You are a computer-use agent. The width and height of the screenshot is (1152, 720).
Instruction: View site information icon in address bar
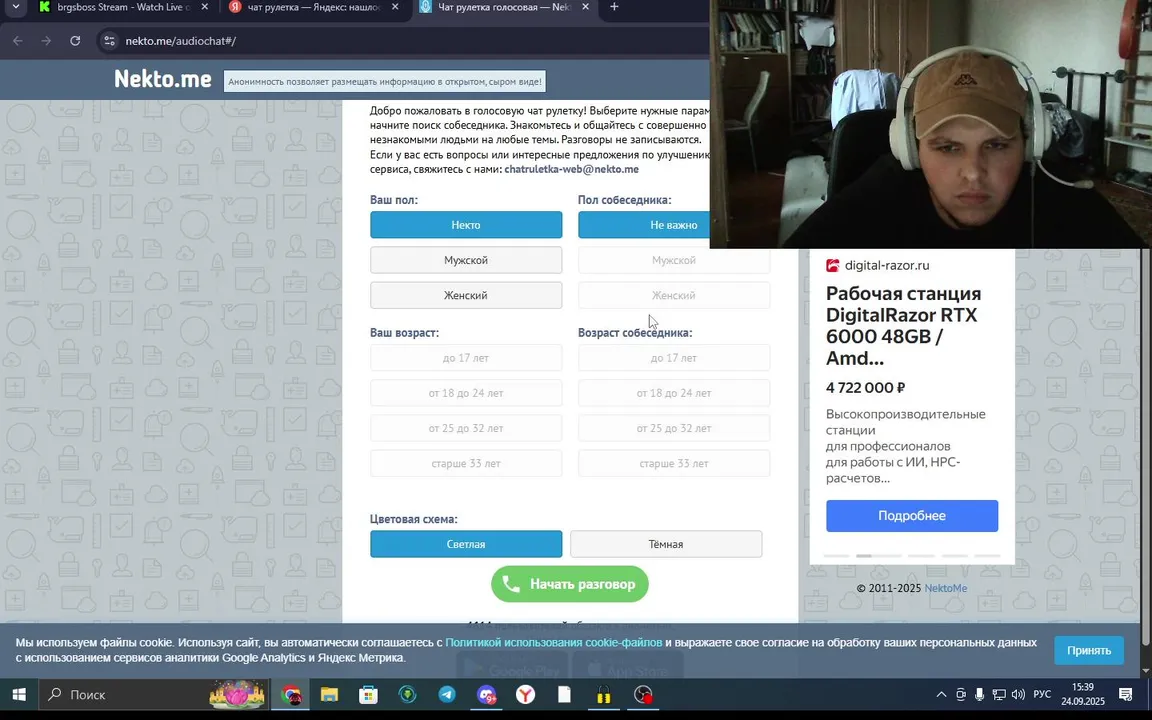tap(109, 41)
